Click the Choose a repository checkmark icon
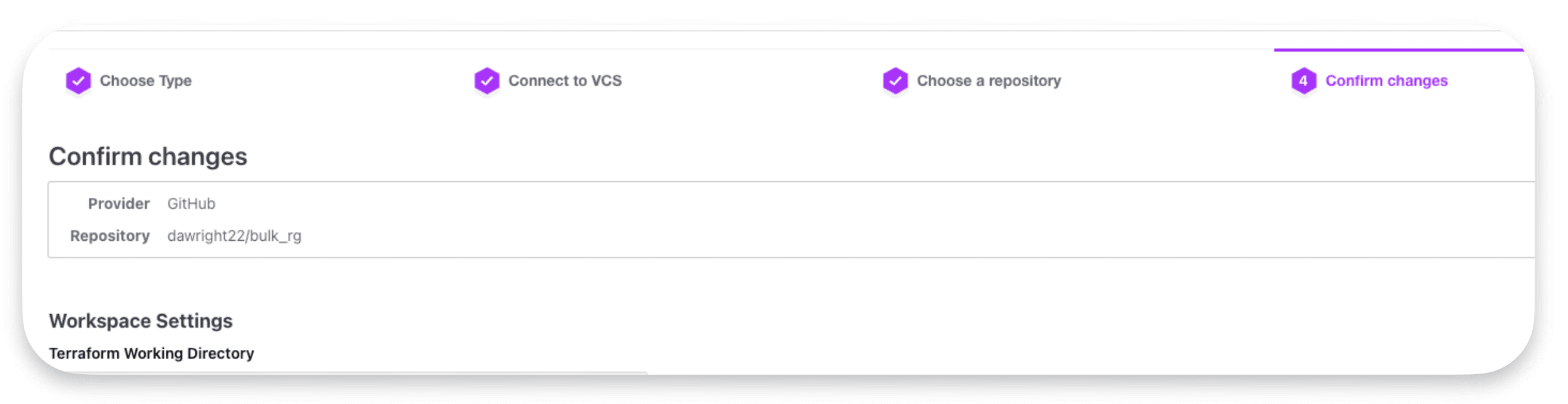Image resolution: width=1568 pixels, height=404 pixels. (895, 80)
